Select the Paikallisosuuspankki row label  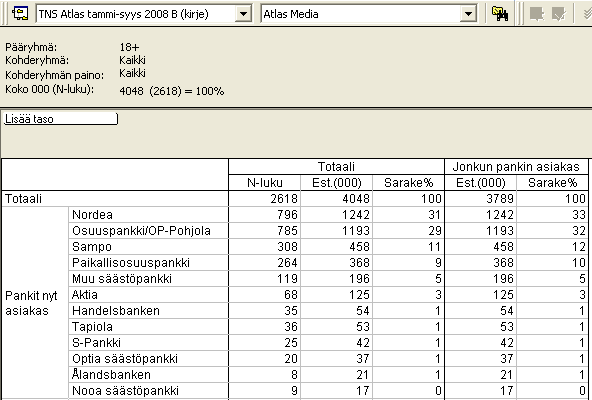[149, 263]
